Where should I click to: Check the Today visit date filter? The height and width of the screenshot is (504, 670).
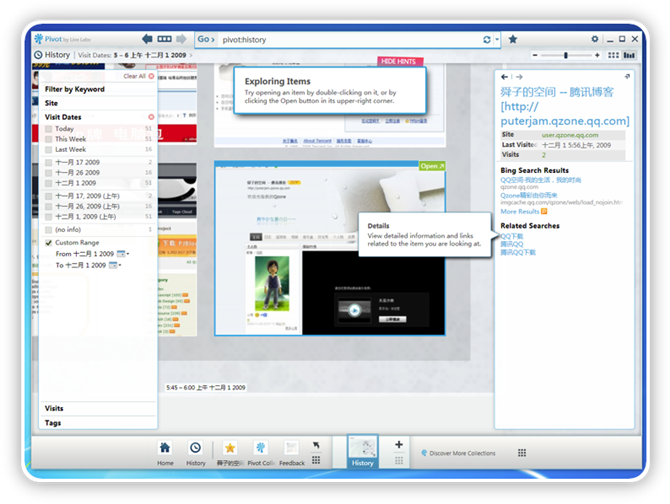coord(49,129)
